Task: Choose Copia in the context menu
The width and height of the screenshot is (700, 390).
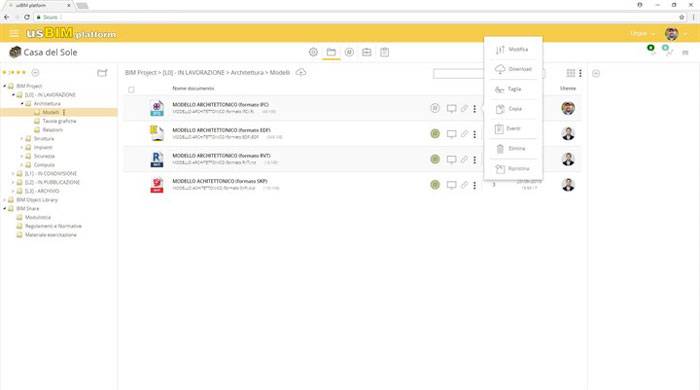Action: (513, 109)
